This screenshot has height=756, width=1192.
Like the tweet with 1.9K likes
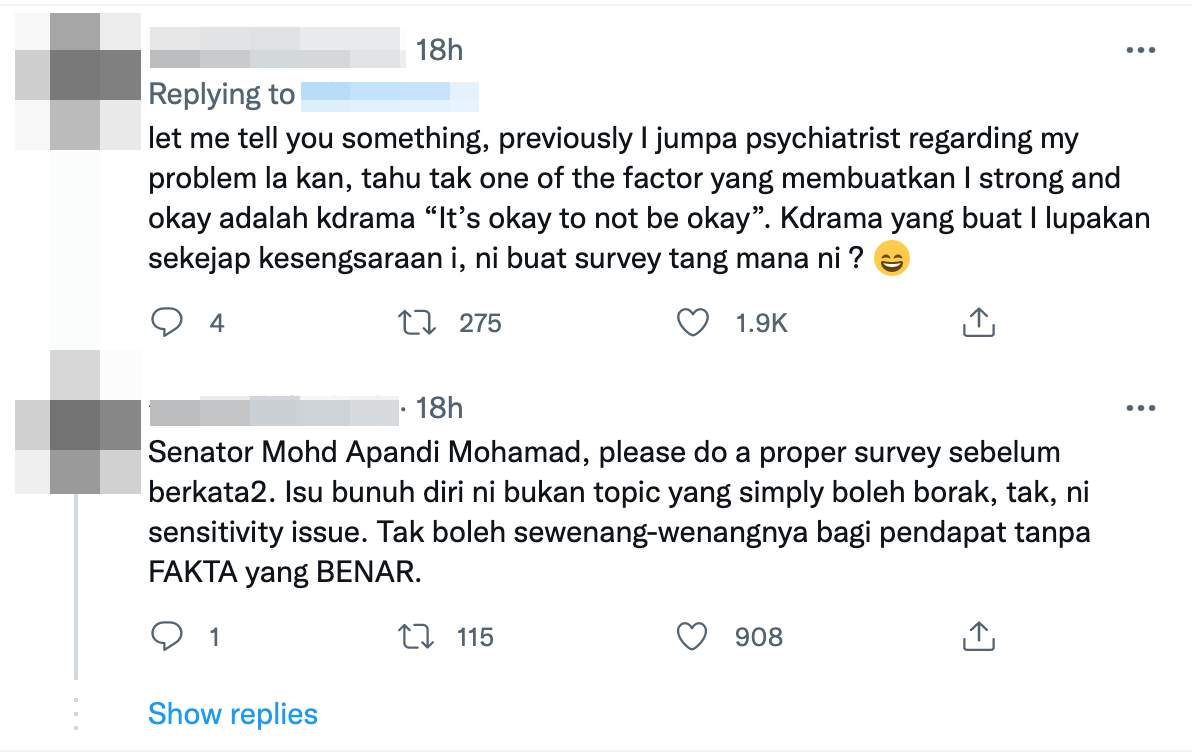coord(693,322)
